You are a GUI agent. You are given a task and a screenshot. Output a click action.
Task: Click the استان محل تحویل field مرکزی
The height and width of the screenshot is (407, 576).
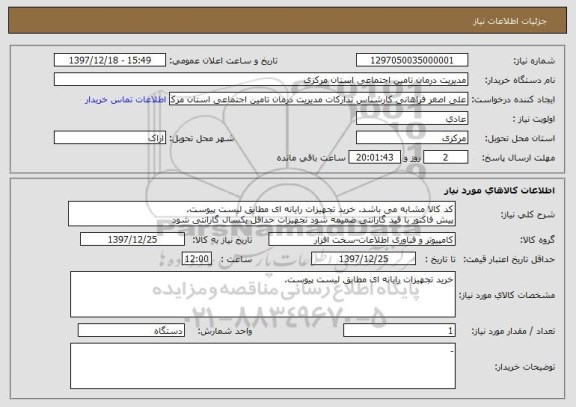(412, 138)
